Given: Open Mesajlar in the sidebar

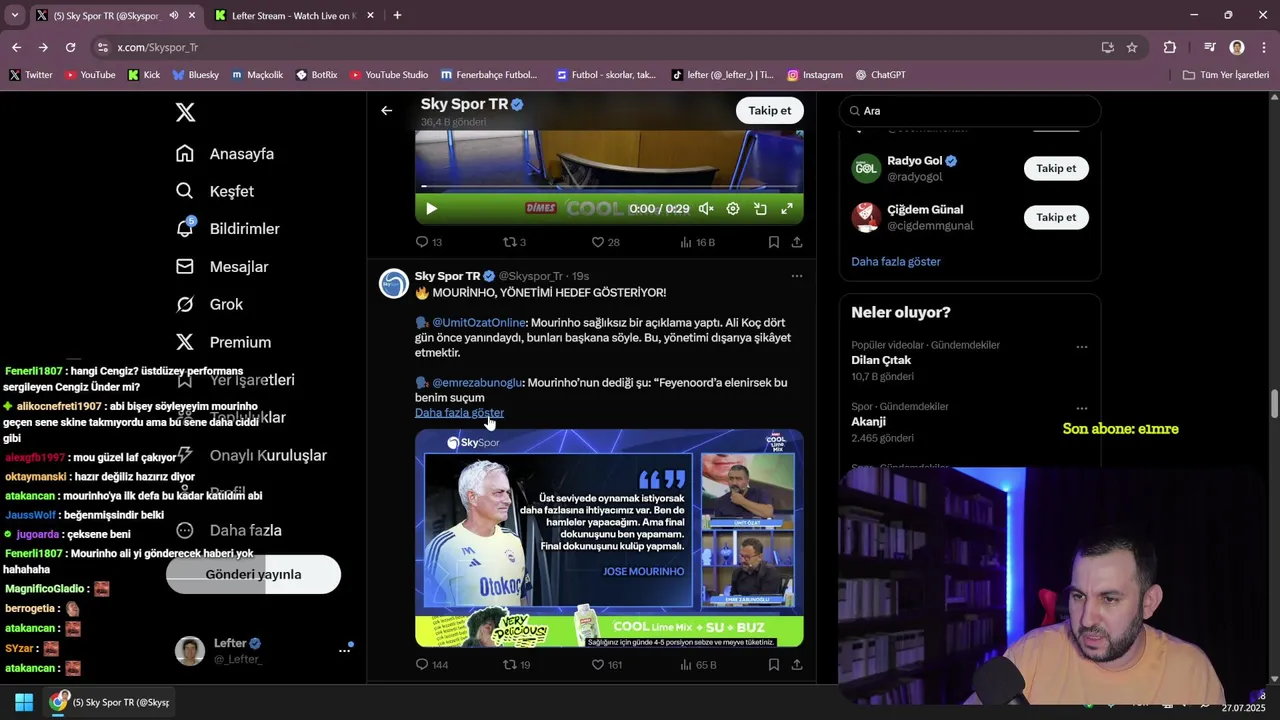Looking at the screenshot, I should click(222, 267).
